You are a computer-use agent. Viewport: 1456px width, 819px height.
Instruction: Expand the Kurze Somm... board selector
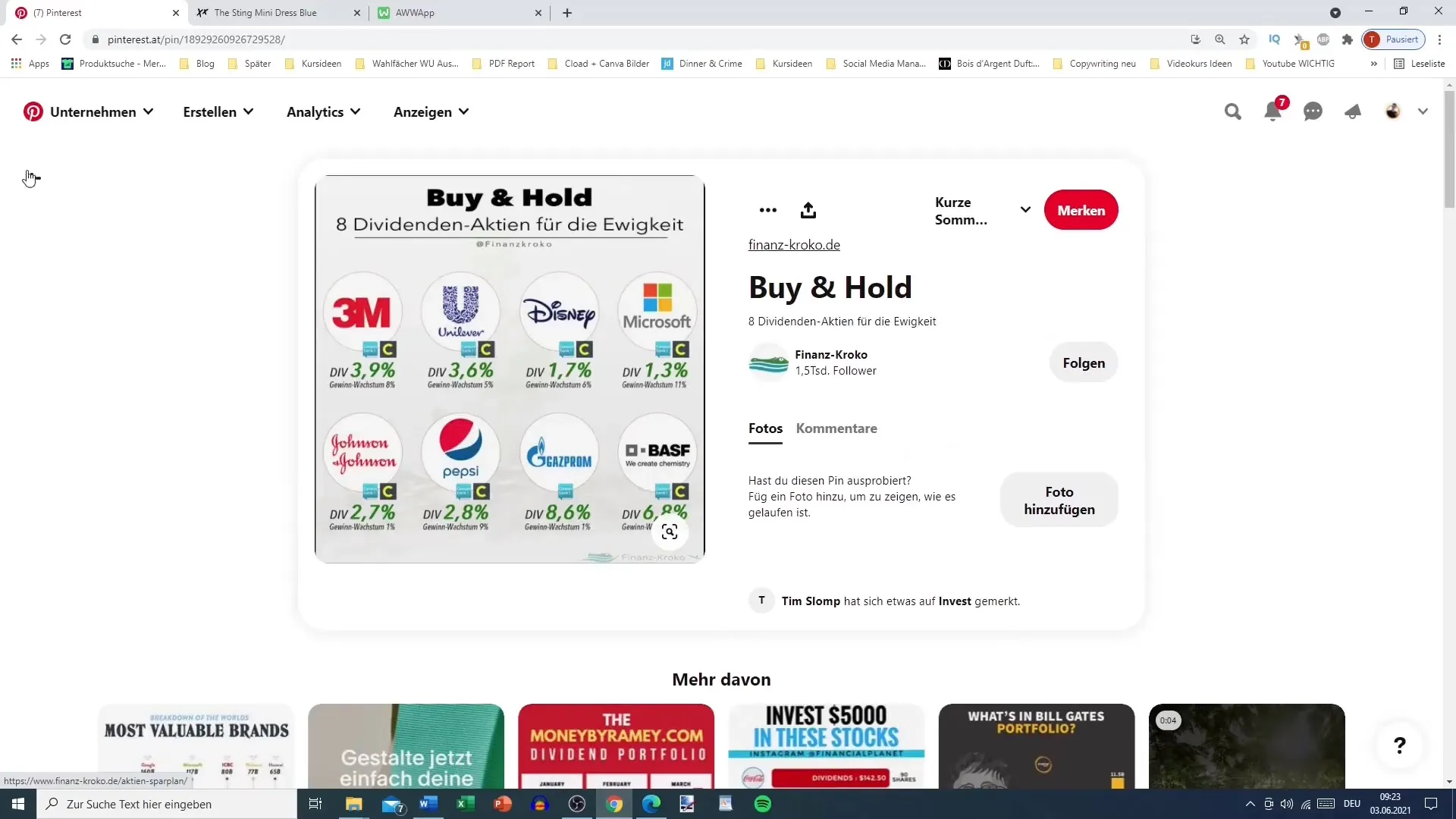point(1026,210)
